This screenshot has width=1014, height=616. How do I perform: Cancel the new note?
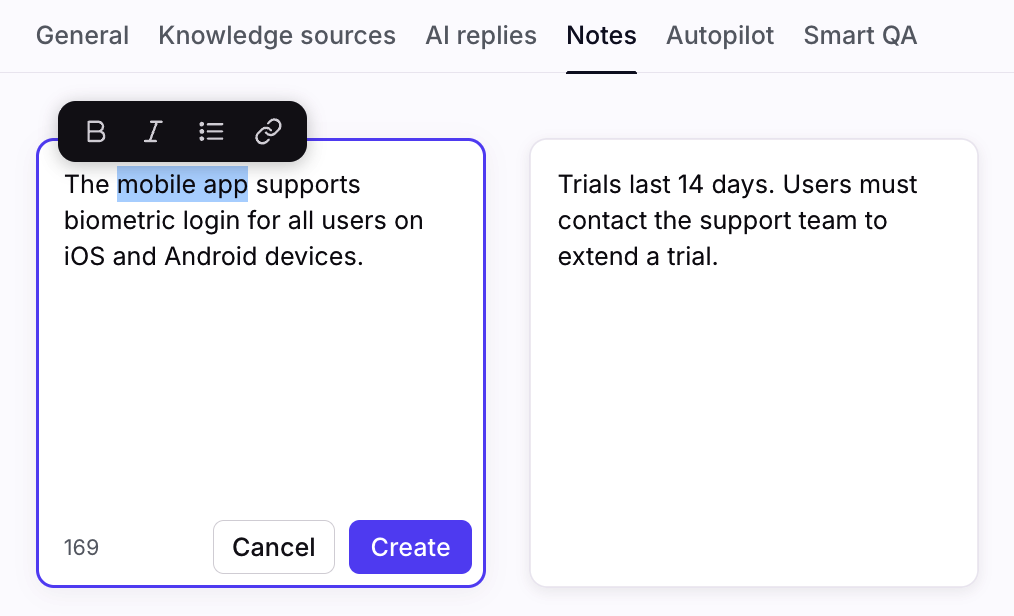coord(274,547)
